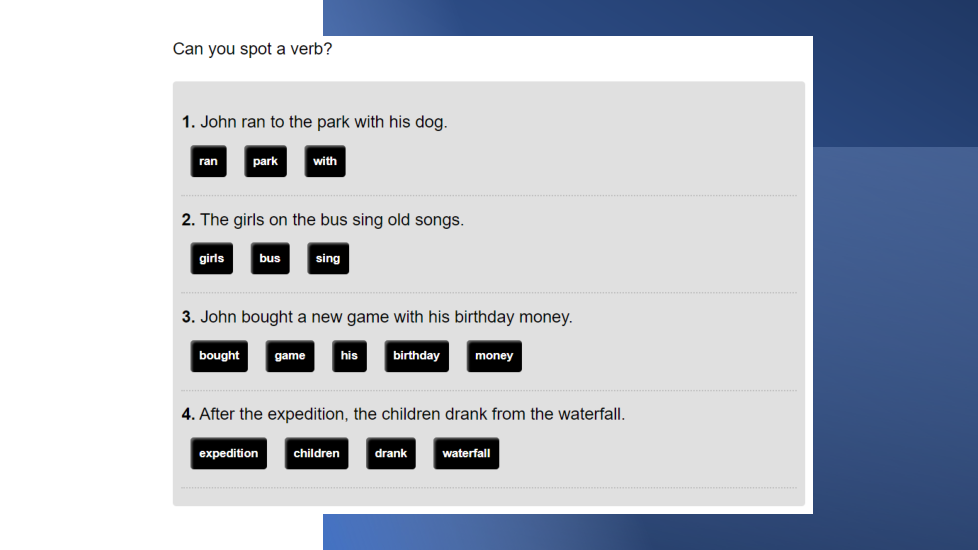Select the "park" word button
The image size is (978, 550).
click(265, 161)
